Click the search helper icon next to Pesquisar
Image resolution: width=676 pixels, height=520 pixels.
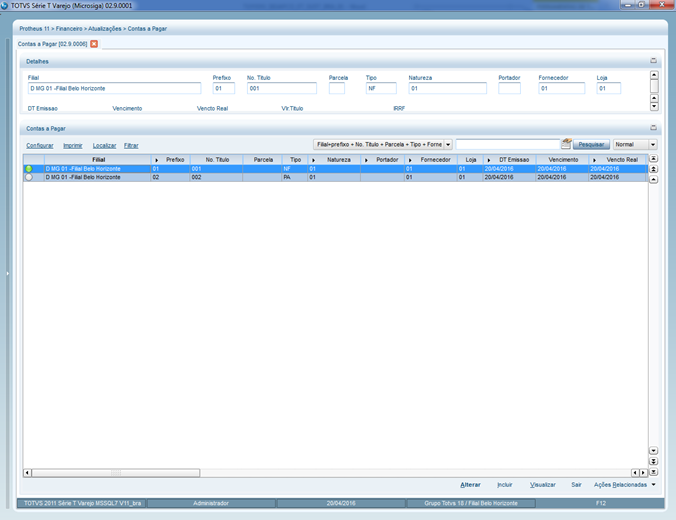point(566,144)
